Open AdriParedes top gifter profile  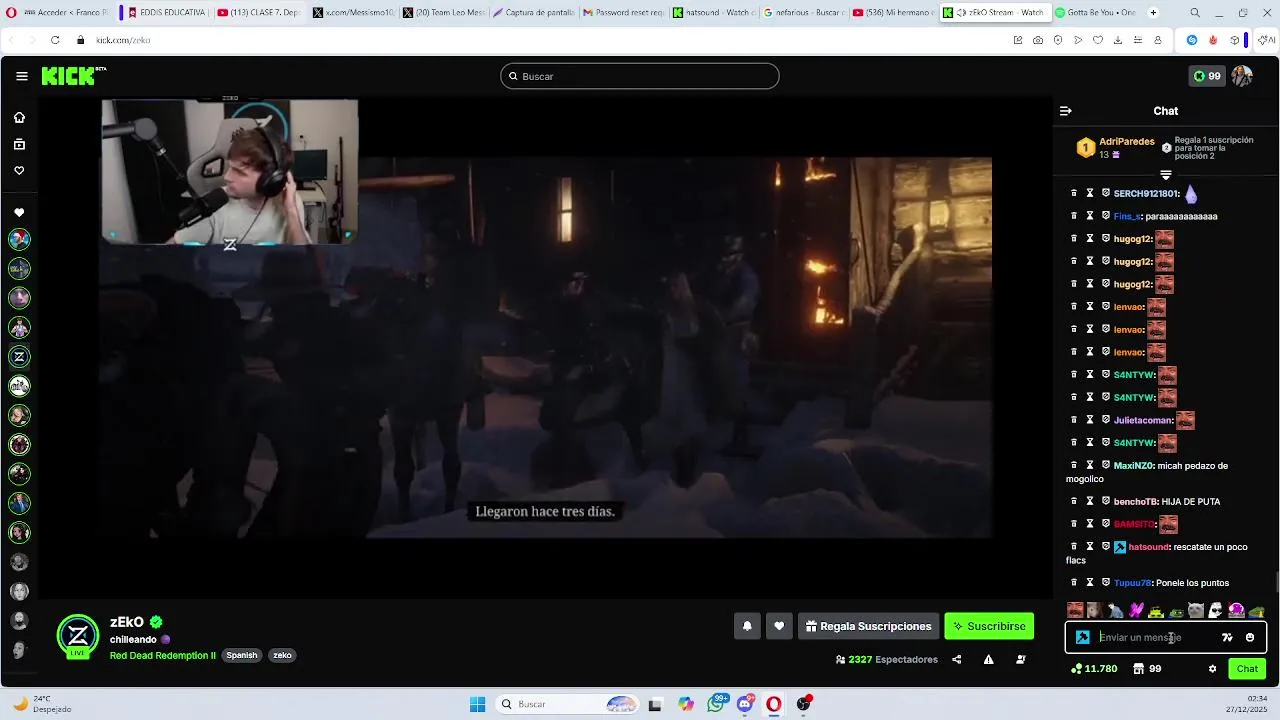click(1127, 142)
